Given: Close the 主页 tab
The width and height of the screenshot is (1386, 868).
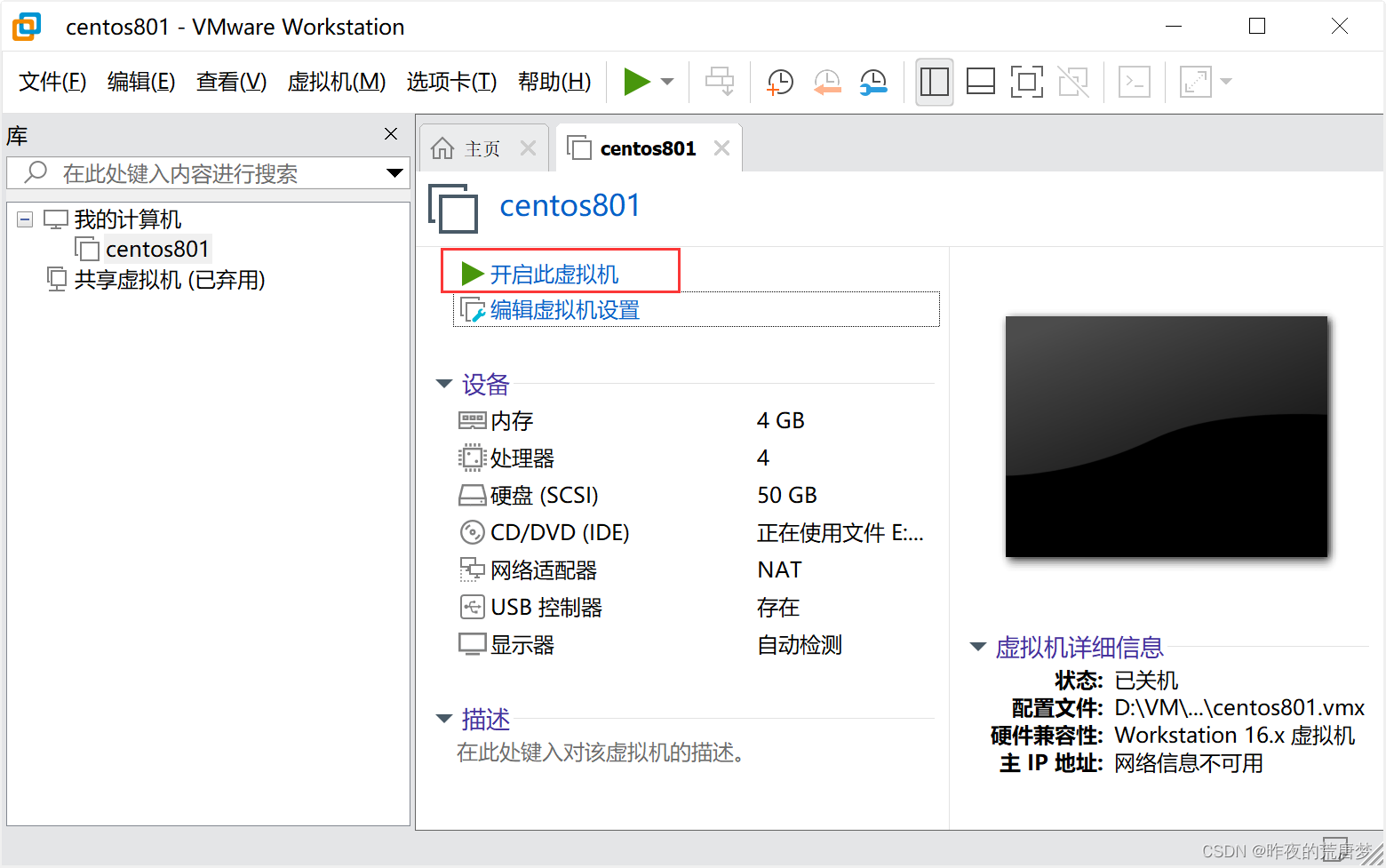Looking at the screenshot, I should [528, 148].
